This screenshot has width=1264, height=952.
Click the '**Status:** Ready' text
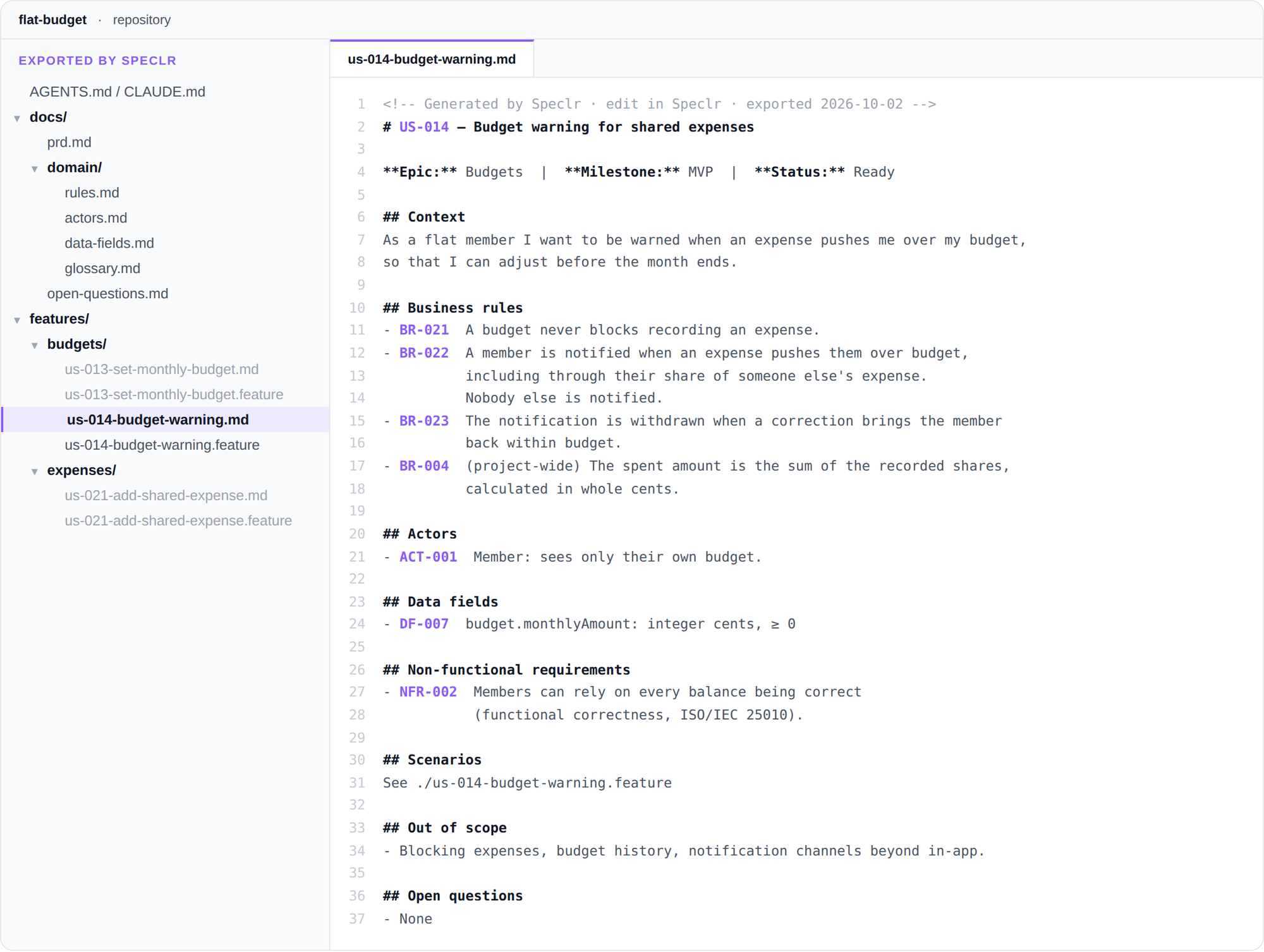pyautogui.click(x=825, y=172)
